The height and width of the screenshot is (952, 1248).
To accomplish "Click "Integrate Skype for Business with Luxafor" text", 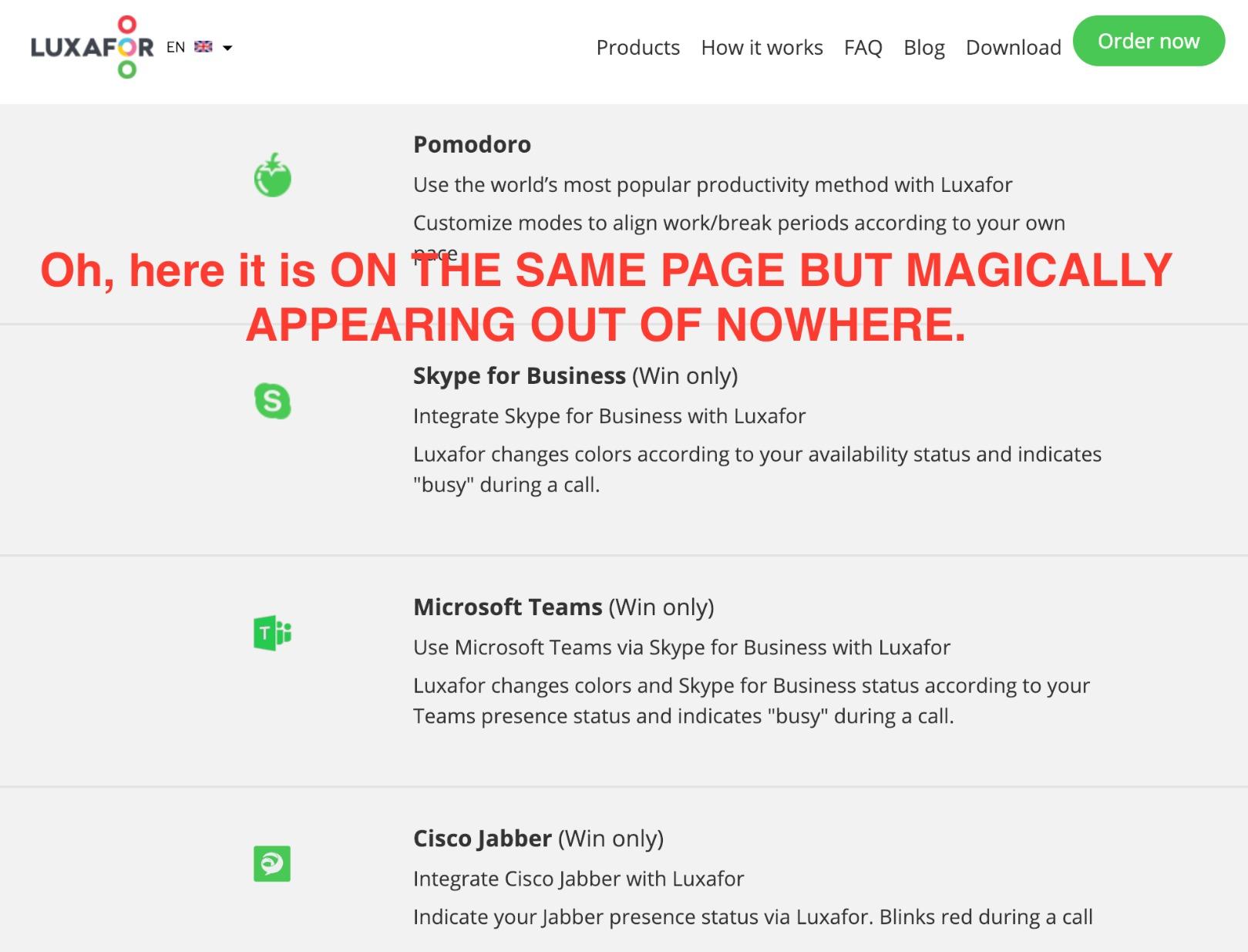I will 609,416.
